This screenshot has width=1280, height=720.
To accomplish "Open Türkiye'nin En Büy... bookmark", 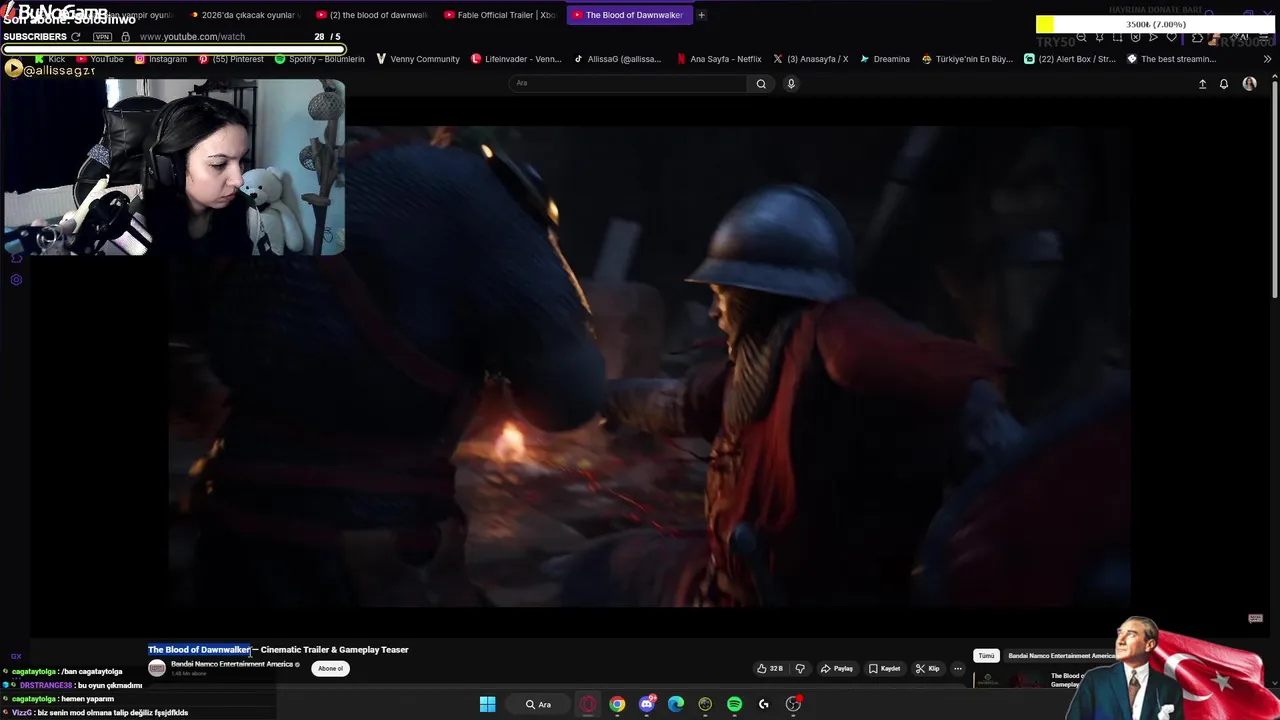I will pyautogui.click(x=967, y=59).
